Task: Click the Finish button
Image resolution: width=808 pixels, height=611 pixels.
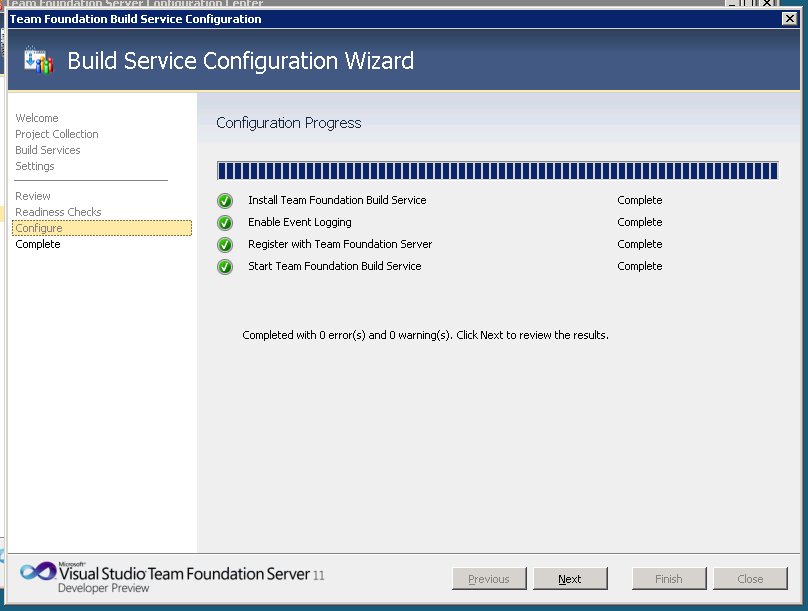Action: point(669,579)
